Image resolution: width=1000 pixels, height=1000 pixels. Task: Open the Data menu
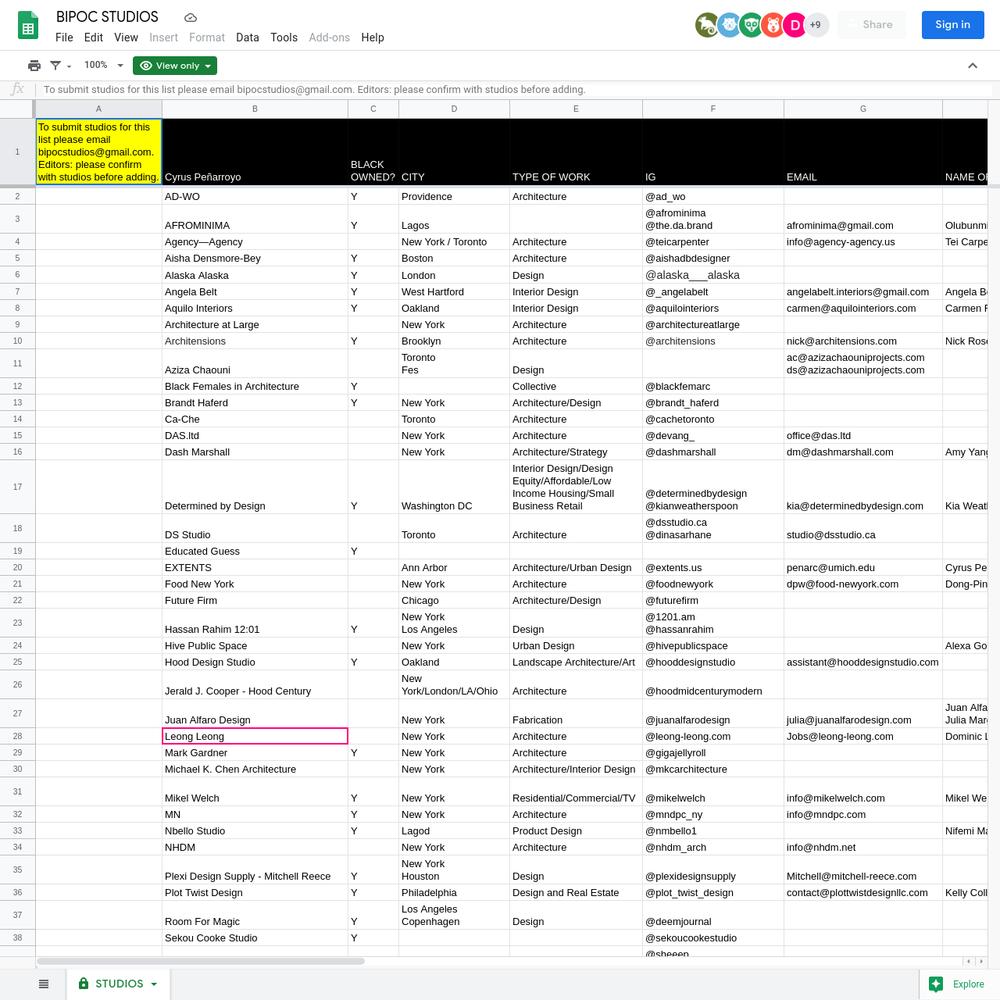[x=247, y=38]
